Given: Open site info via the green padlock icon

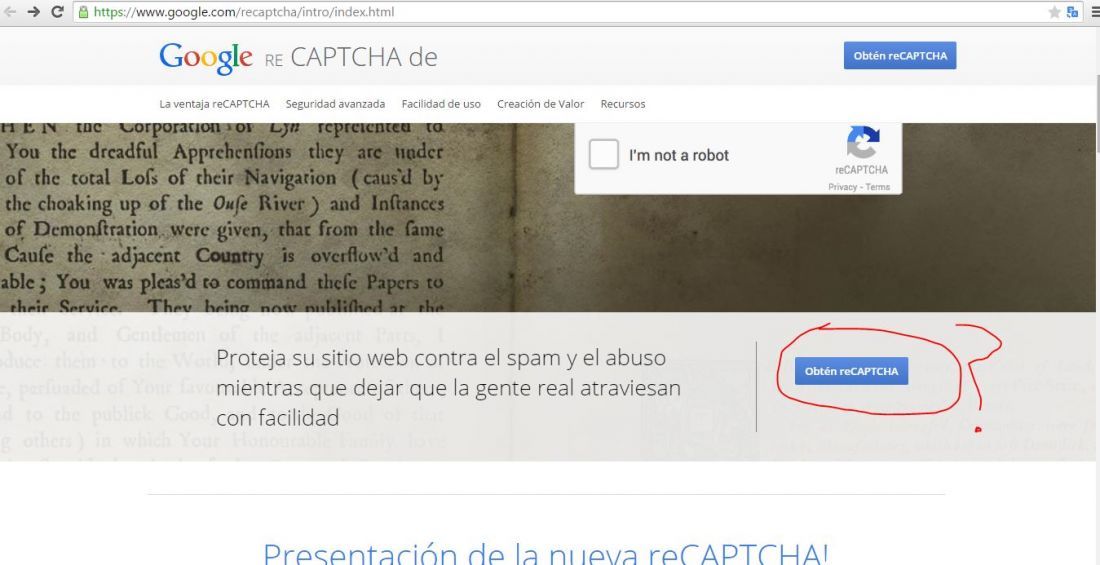Looking at the screenshot, I should pyautogui.click(x=83, y=12).
